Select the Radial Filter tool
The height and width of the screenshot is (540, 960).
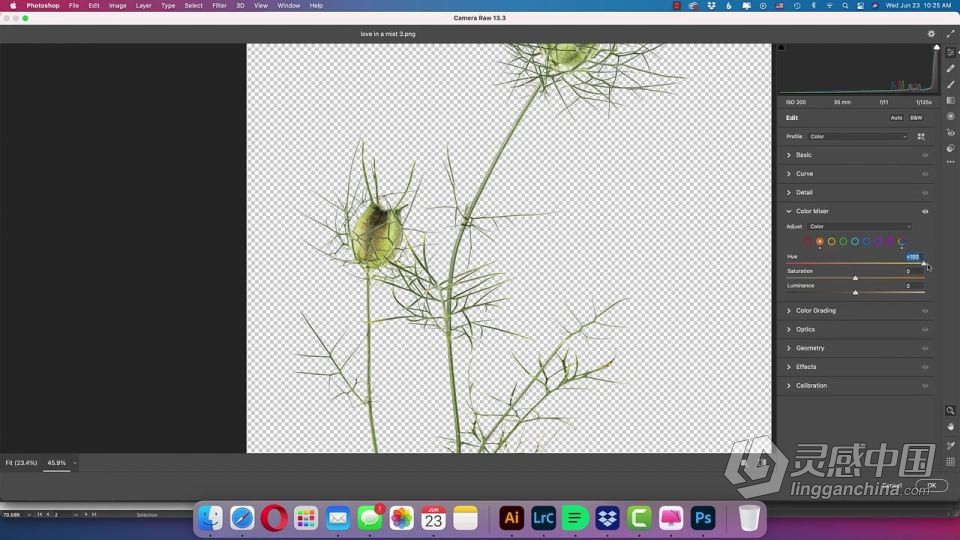pos(950,116)
